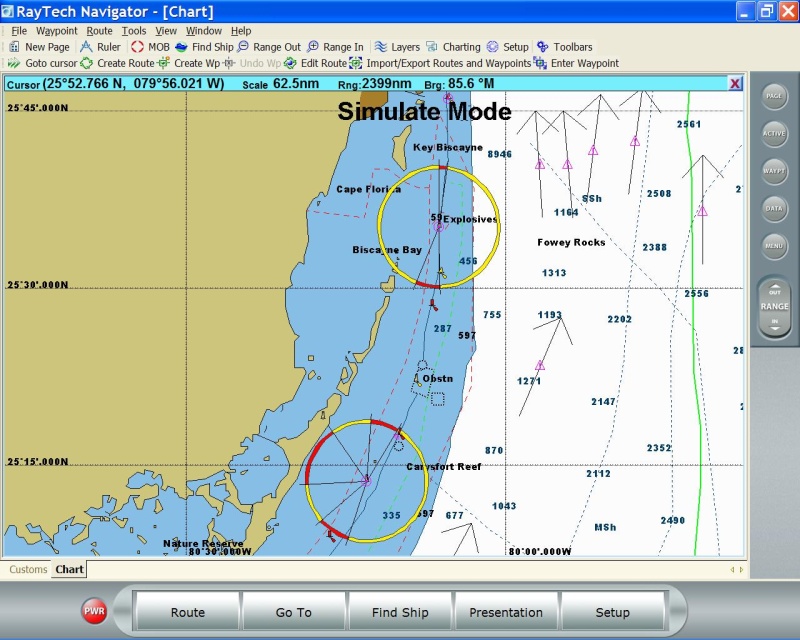Click the Brg 85.6 °M readout
The height and width of the screenshot is (640, 800).
click(459, 84)
